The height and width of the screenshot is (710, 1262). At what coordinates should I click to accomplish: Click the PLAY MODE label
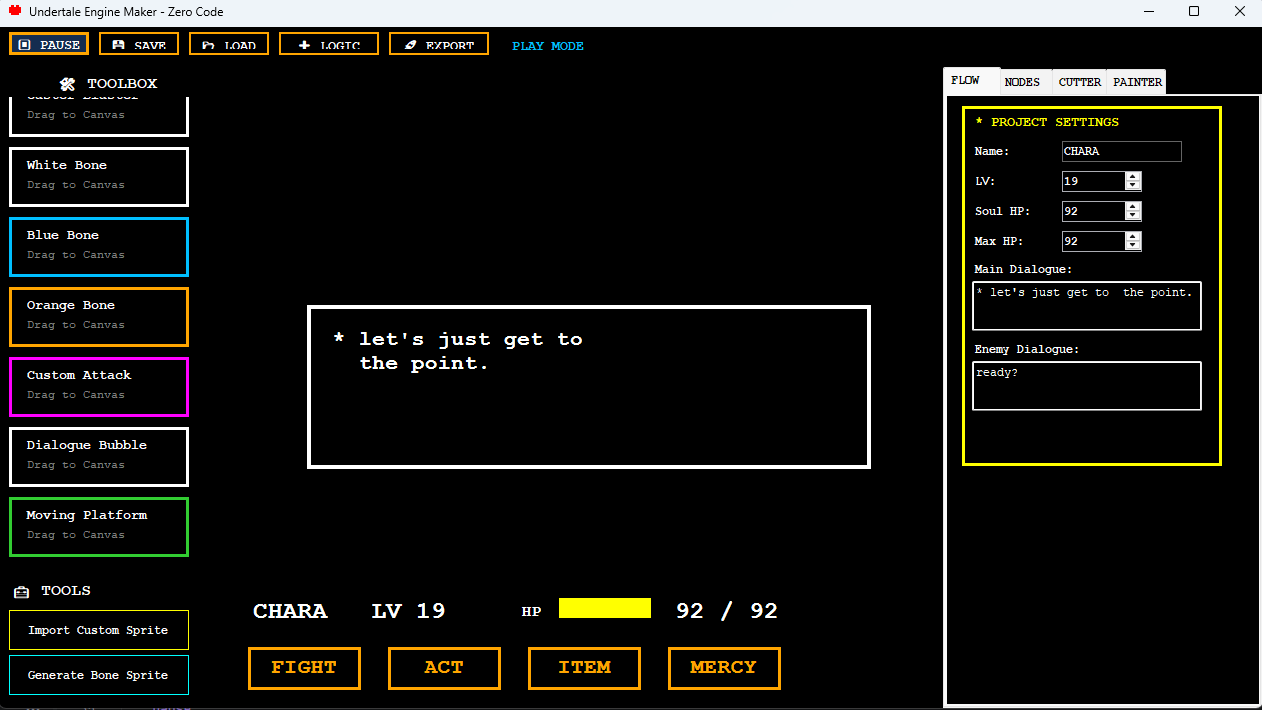tap(548, 46)
